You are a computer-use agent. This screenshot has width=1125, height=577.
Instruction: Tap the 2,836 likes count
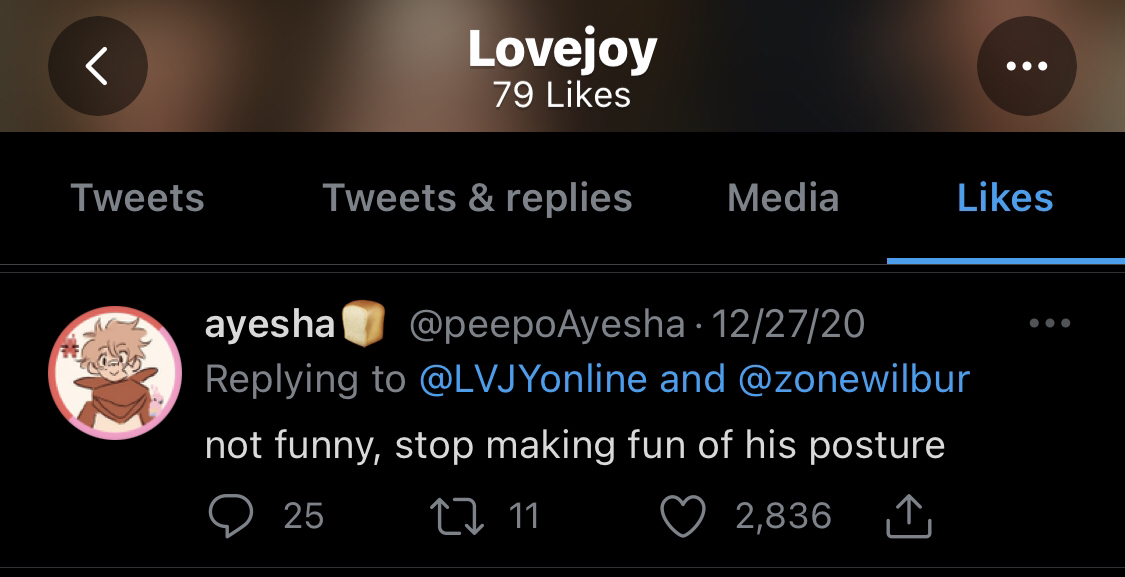tap(783, 516)
